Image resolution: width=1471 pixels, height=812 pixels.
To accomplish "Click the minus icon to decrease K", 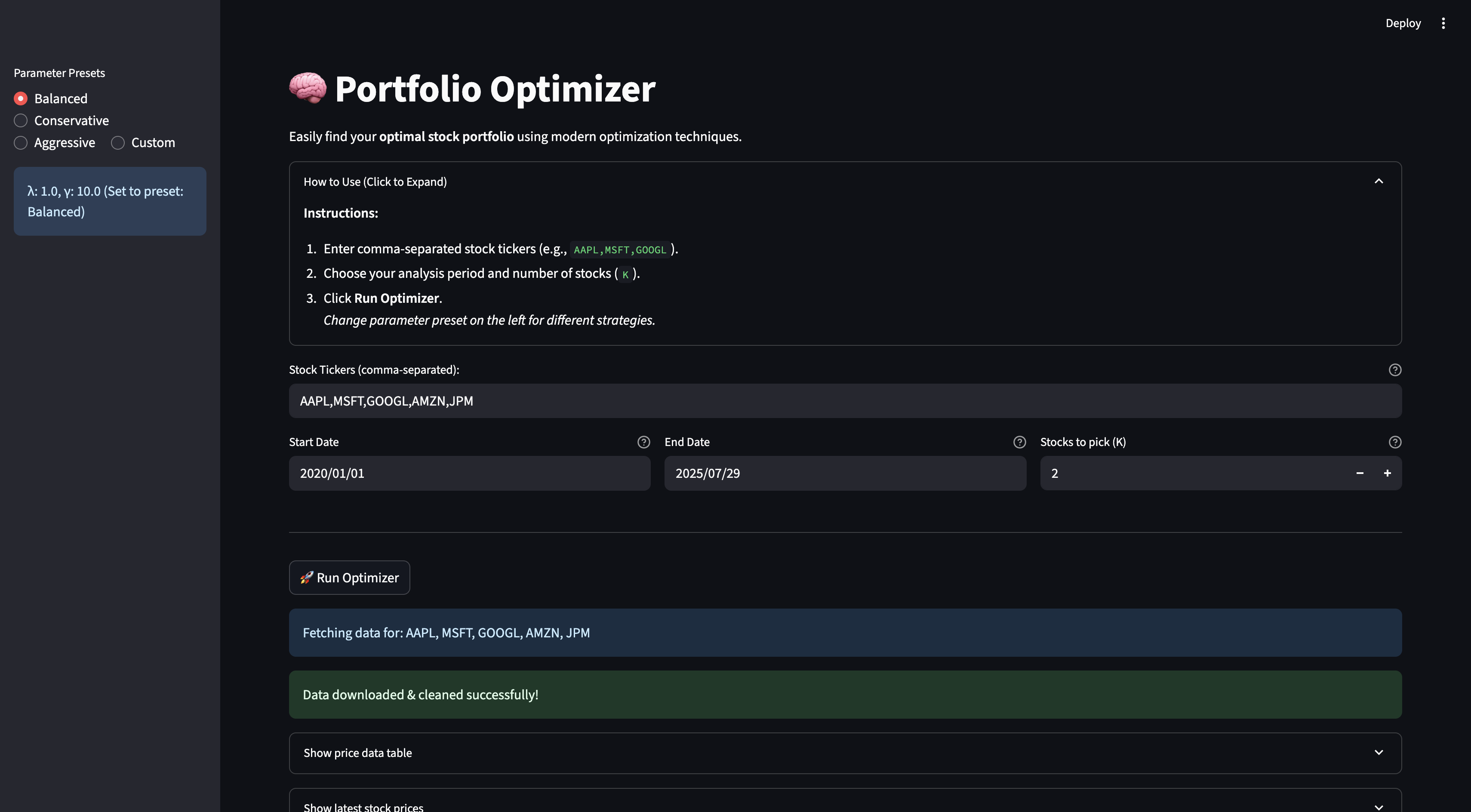I will [1360, 473].
